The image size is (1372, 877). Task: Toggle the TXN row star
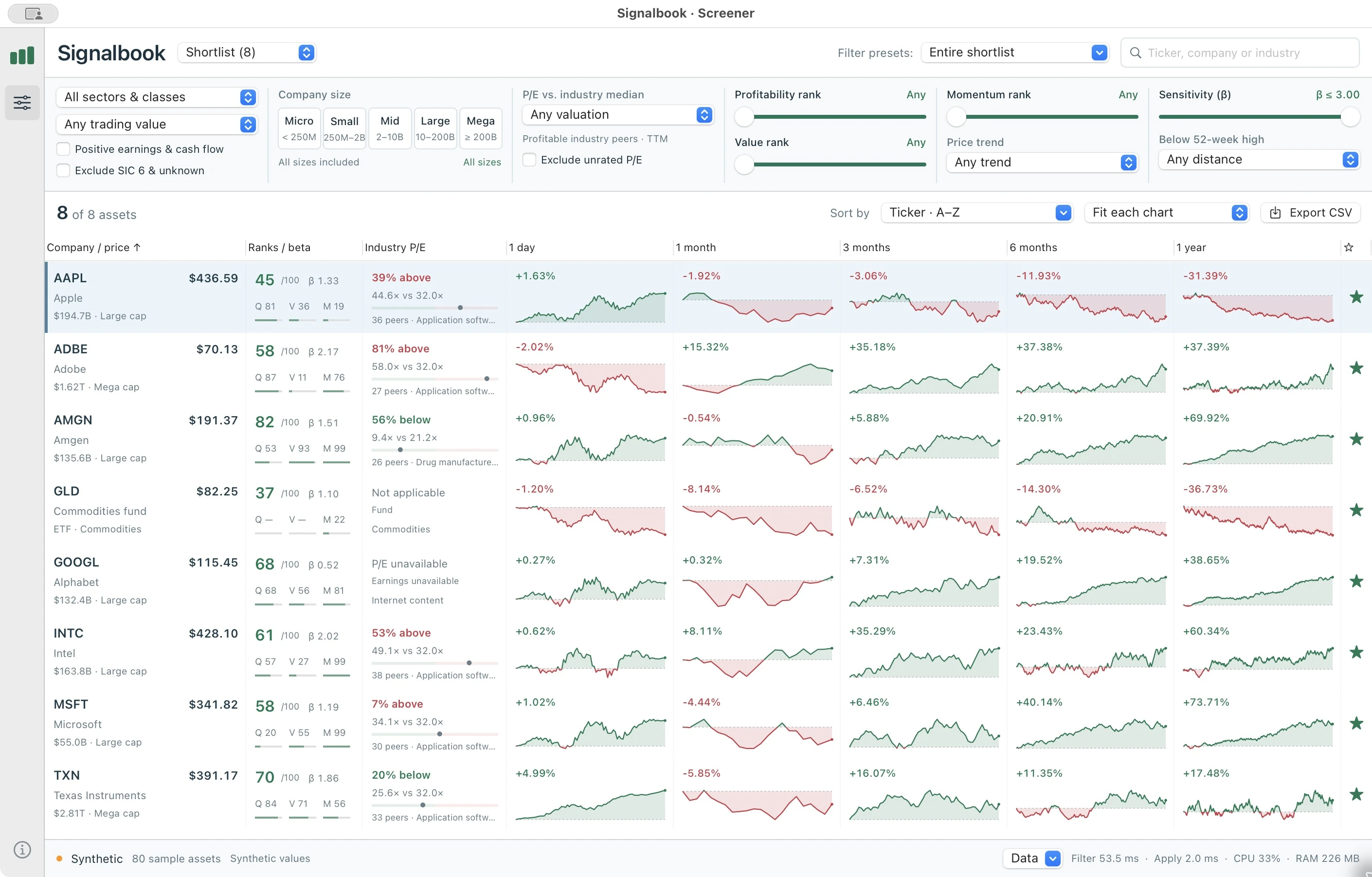point(1356,794)
